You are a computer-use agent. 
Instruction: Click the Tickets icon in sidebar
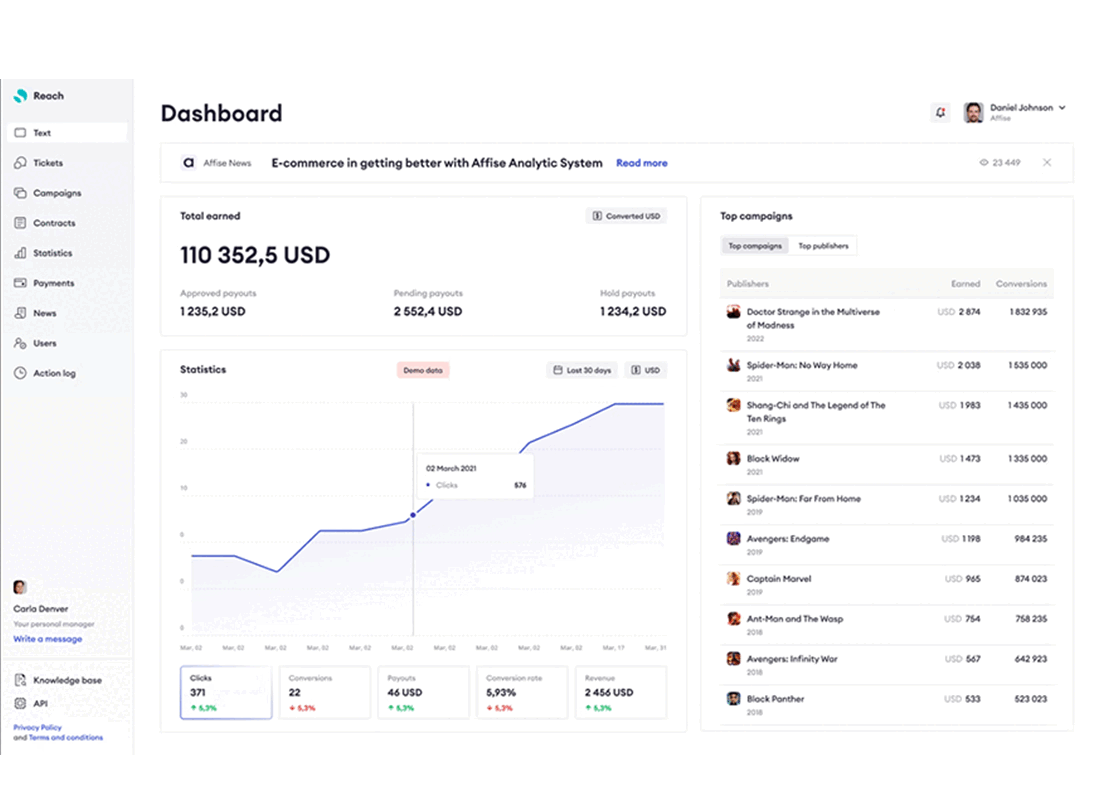pyautogui.click(x=20, y=163)
